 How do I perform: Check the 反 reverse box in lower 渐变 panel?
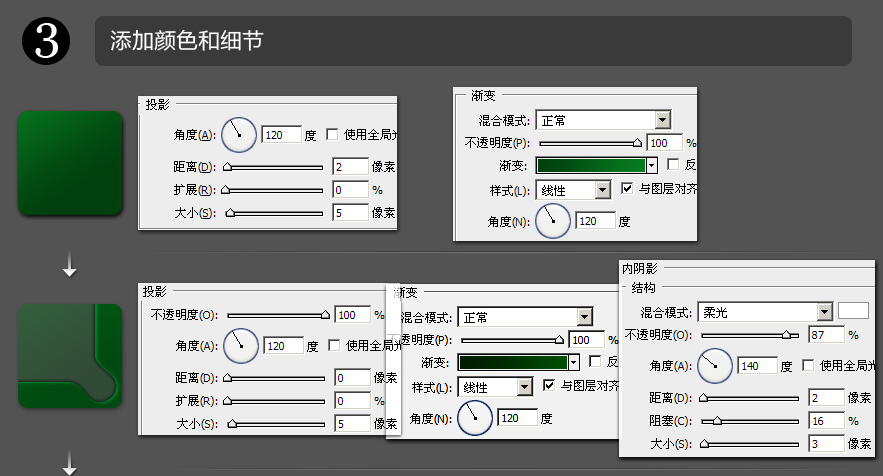[x=595, y=361]
